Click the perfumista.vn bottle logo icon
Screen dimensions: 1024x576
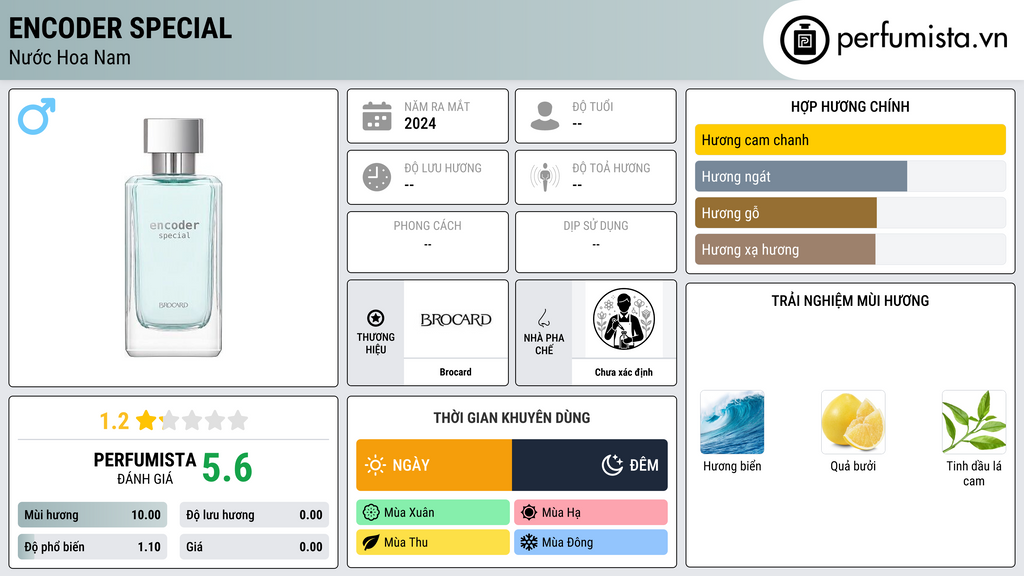click(804, 40)
